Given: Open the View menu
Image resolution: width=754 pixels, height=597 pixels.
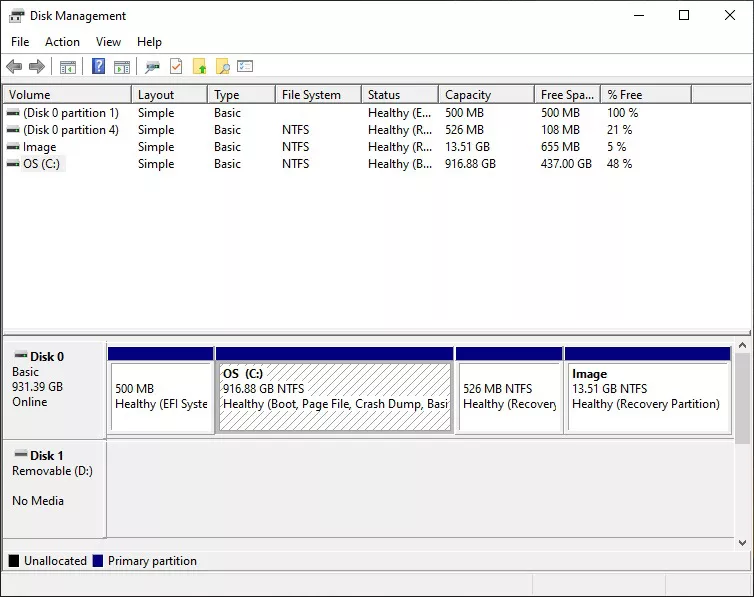Looking at the screenshot, I should (108, 42).
